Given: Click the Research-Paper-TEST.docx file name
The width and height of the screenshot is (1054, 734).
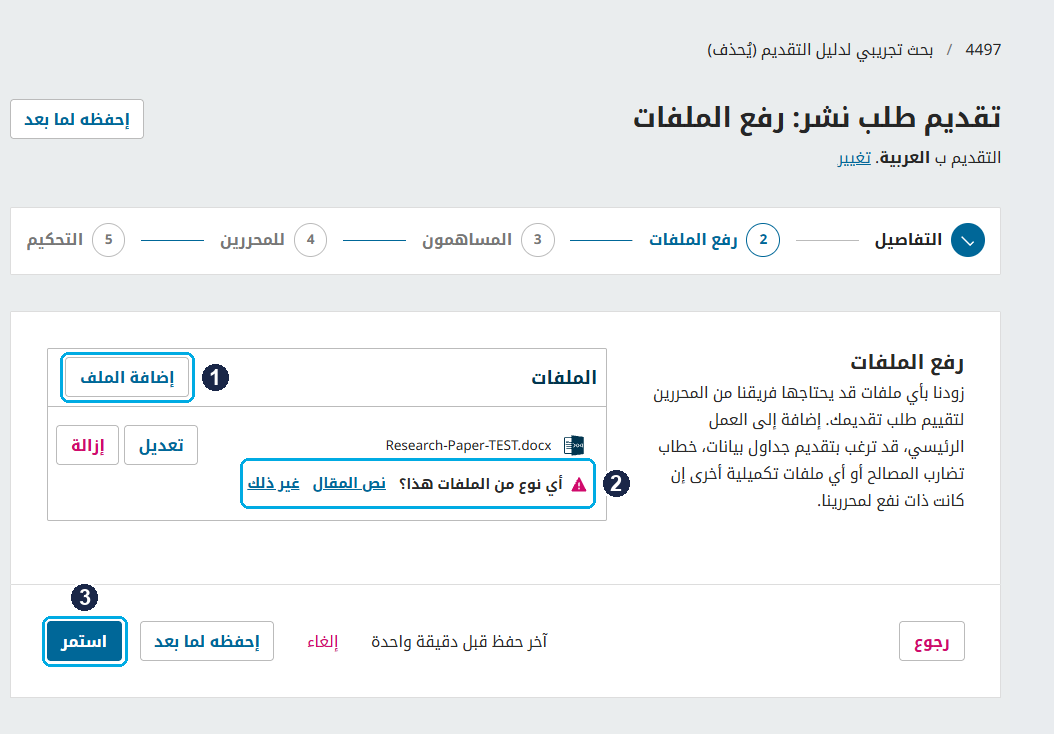Looking at the screenshot, I should [469, 445].
